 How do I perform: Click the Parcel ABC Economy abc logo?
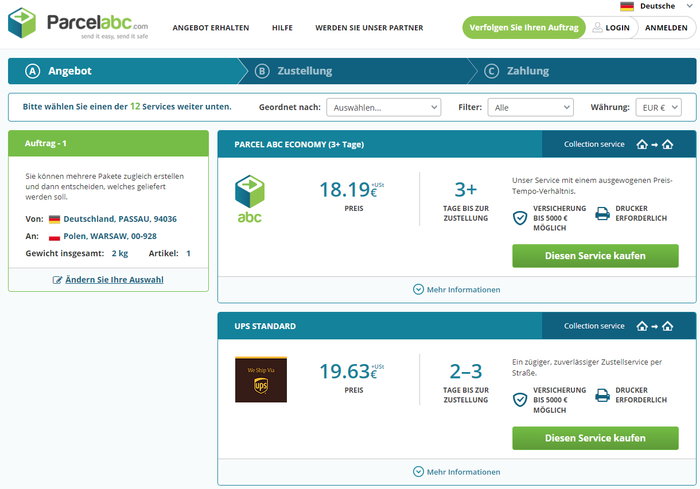(250, 199)
